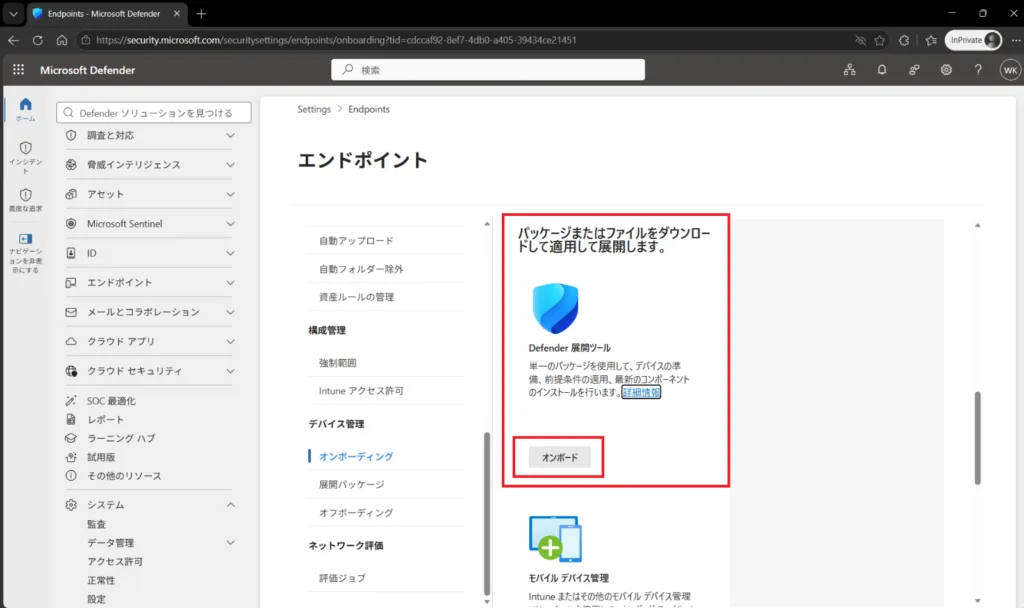The image size is (1024, 608).
Task: Click the tracking prevention eye icon
Action: pos(860,40)
